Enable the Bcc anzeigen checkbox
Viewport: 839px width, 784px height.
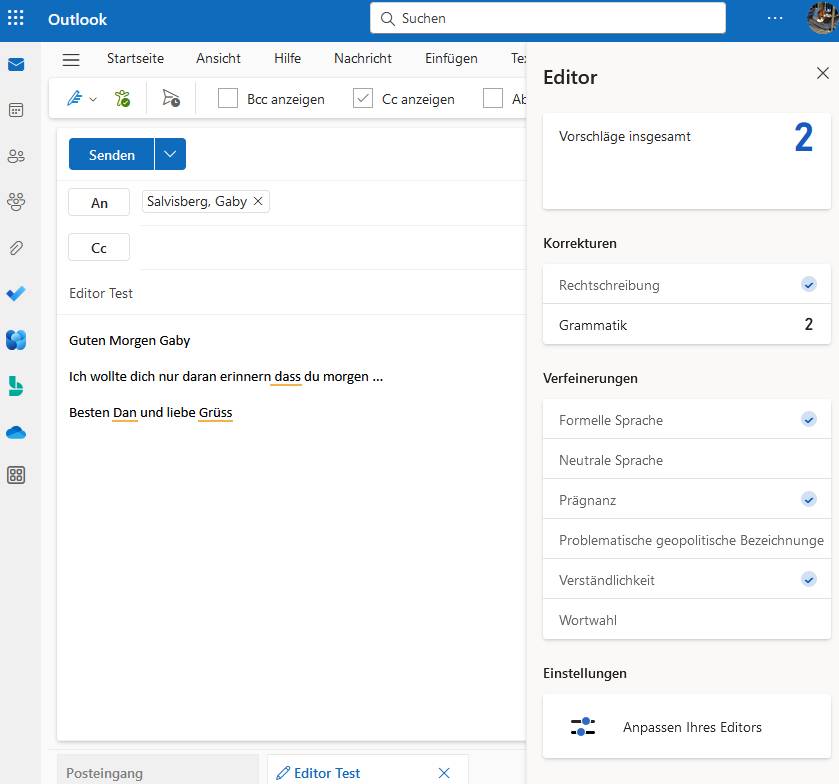[228, 98]
